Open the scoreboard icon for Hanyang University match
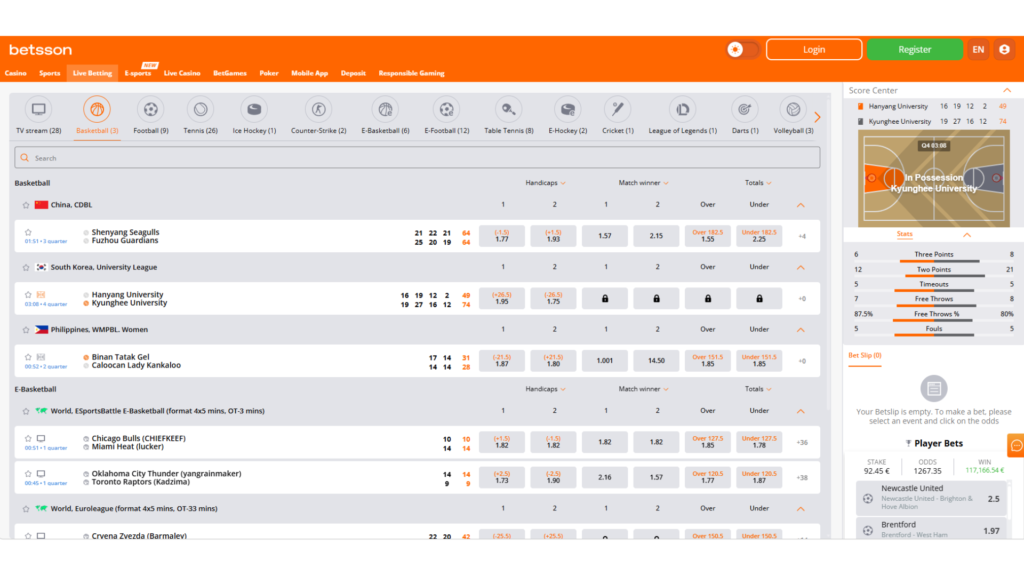1024x576 pixels. pos(40,295)
